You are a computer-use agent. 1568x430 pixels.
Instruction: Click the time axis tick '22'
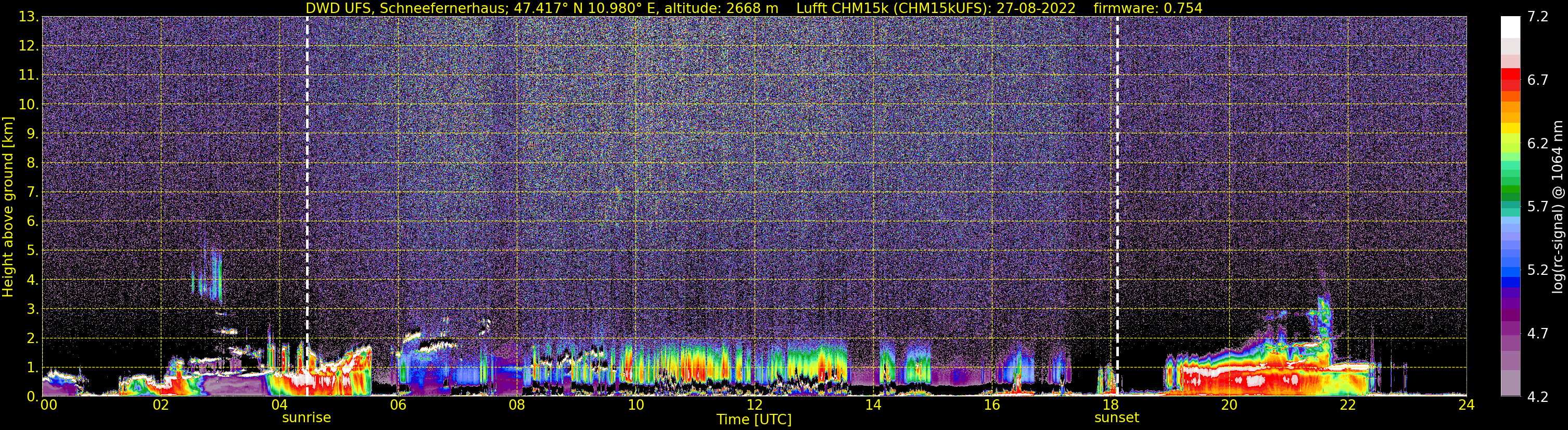(1348, 405)
